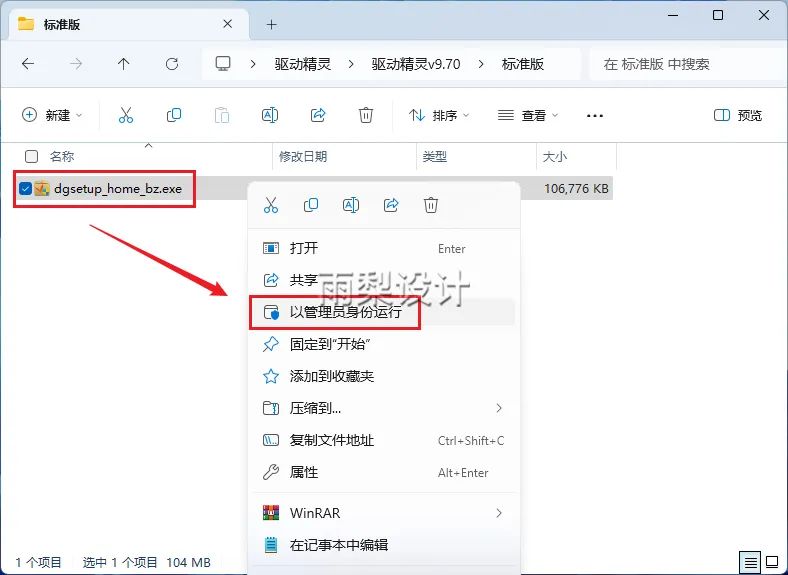Image resolution: width=788 pixels, height=575 pixels.
Task: Sort by the 名称 column header
Action: [x=62, y=156]
